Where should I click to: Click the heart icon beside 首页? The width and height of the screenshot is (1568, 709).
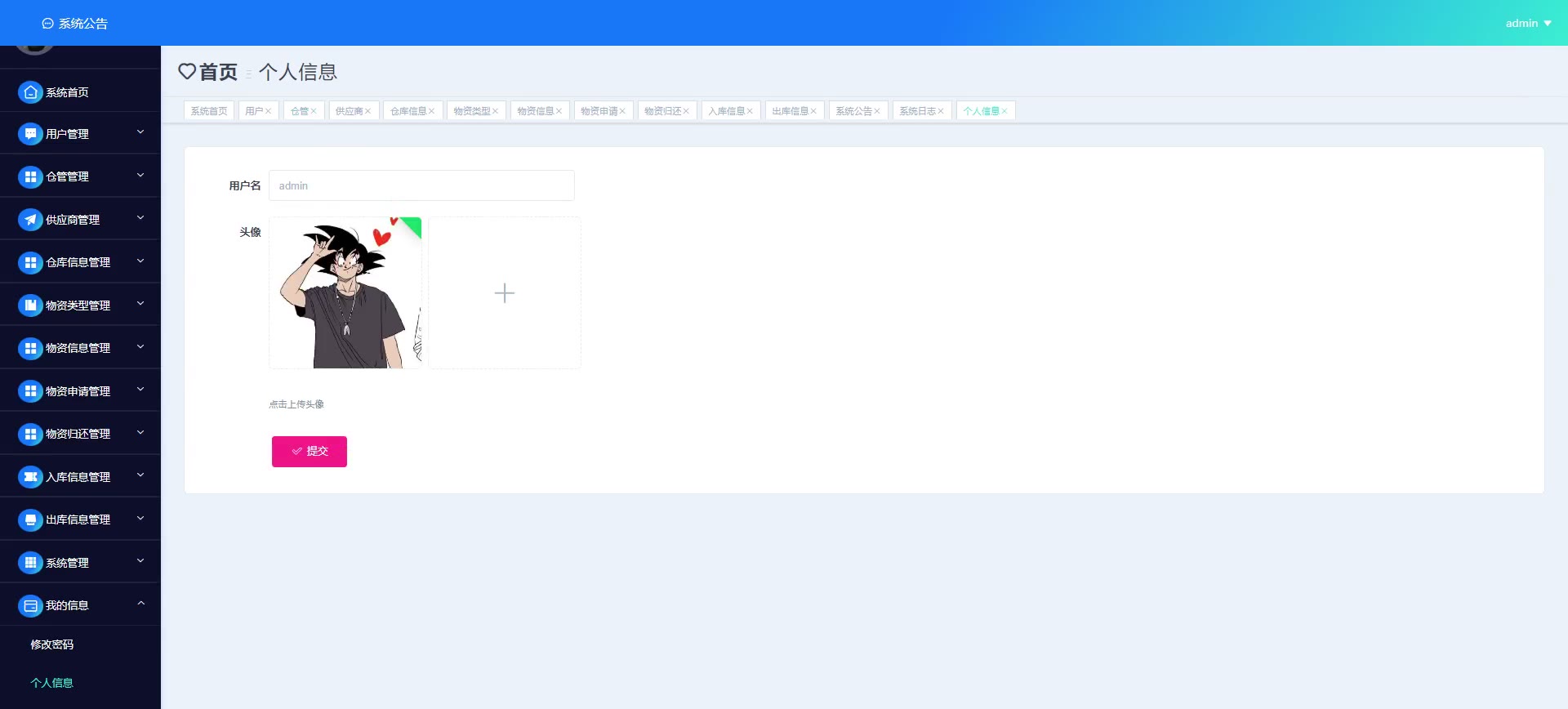187,72
